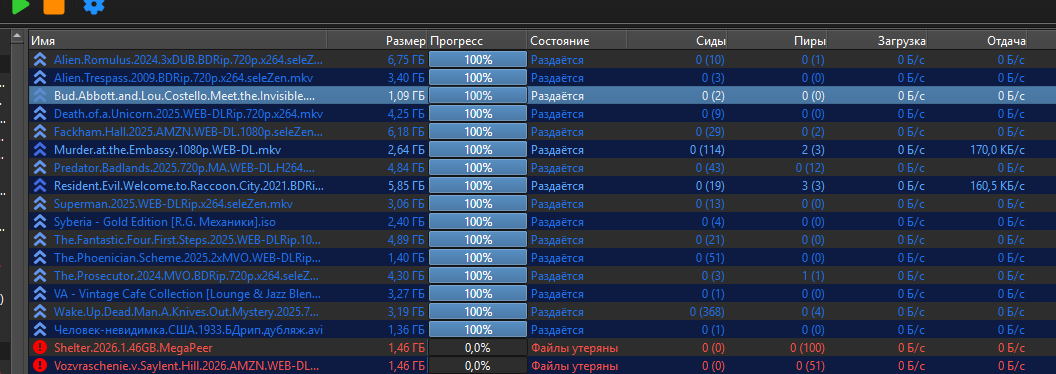Click seeding icon of The.Fantastic.Four.First.Steps torrent

tap(40, 240)
